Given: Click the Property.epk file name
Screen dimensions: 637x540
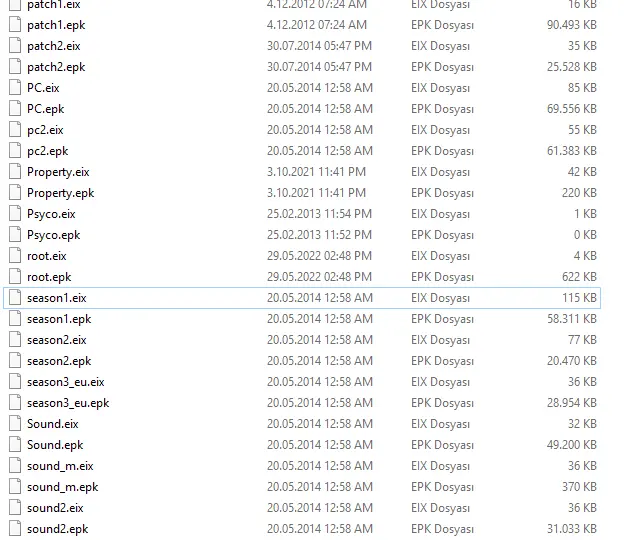Looking at the screenshot, I should (x=60, y=193).
